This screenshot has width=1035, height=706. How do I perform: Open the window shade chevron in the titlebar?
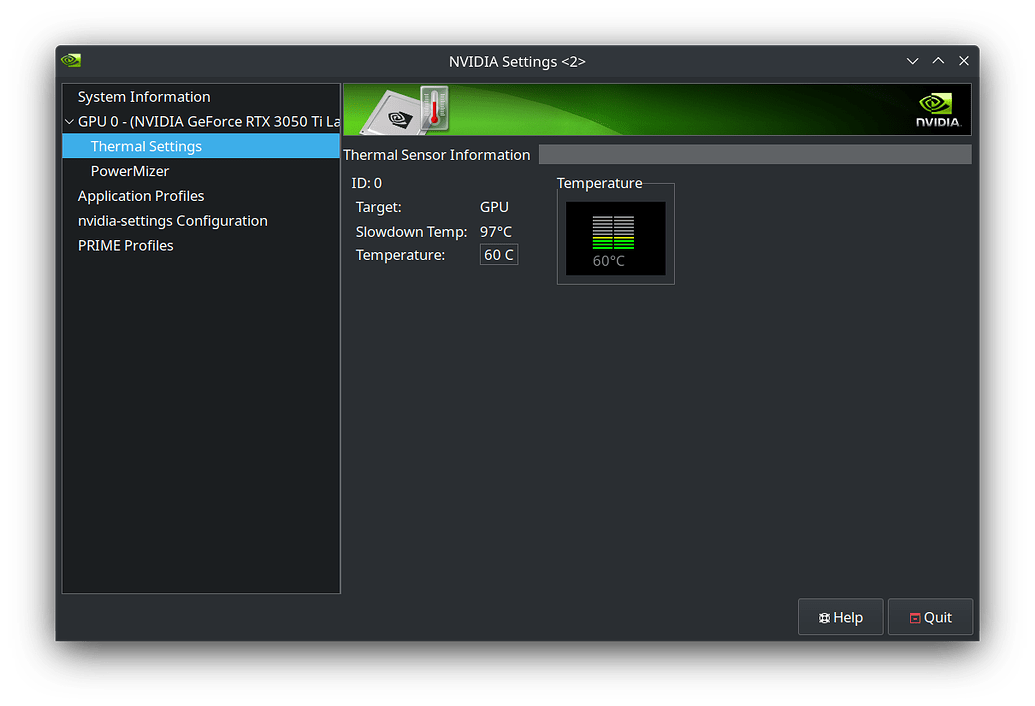(x=912, y=61)
